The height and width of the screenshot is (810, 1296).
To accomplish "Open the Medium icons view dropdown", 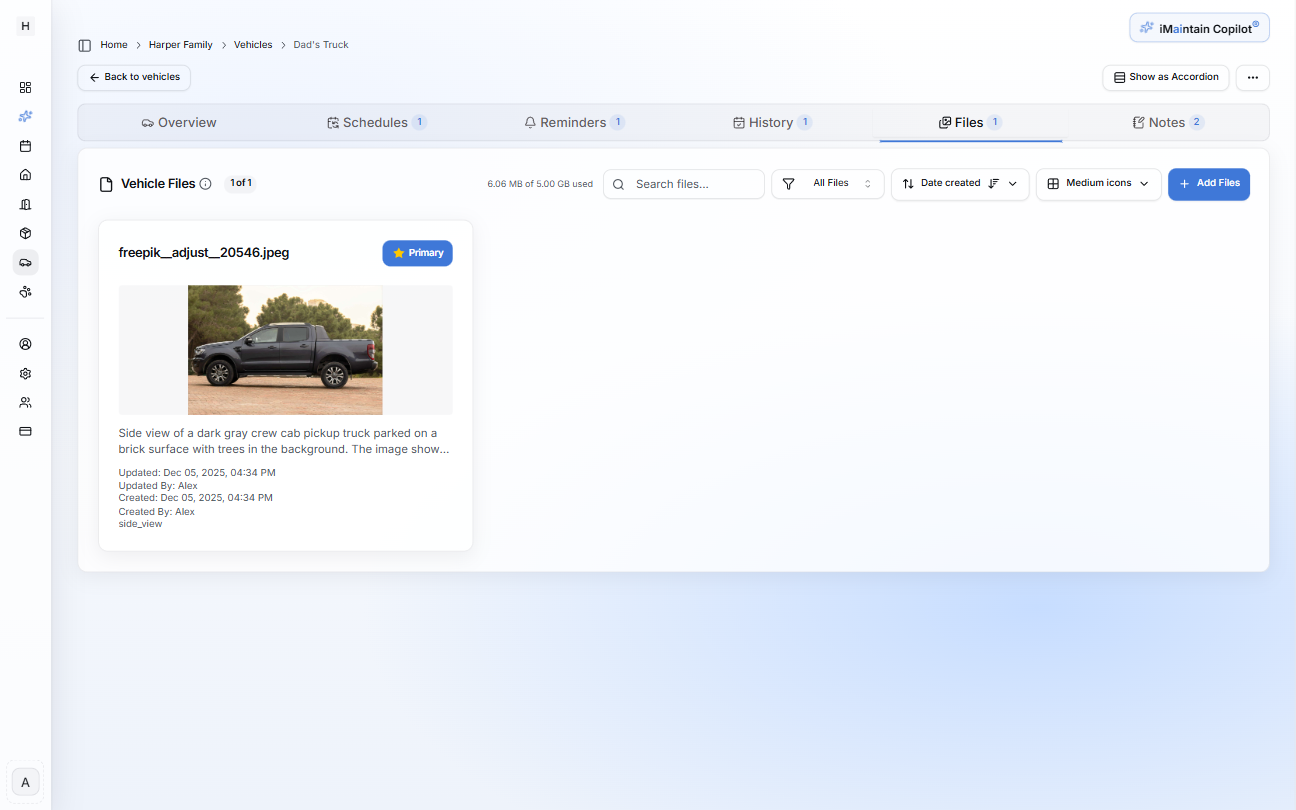I will coord(1098,184).
